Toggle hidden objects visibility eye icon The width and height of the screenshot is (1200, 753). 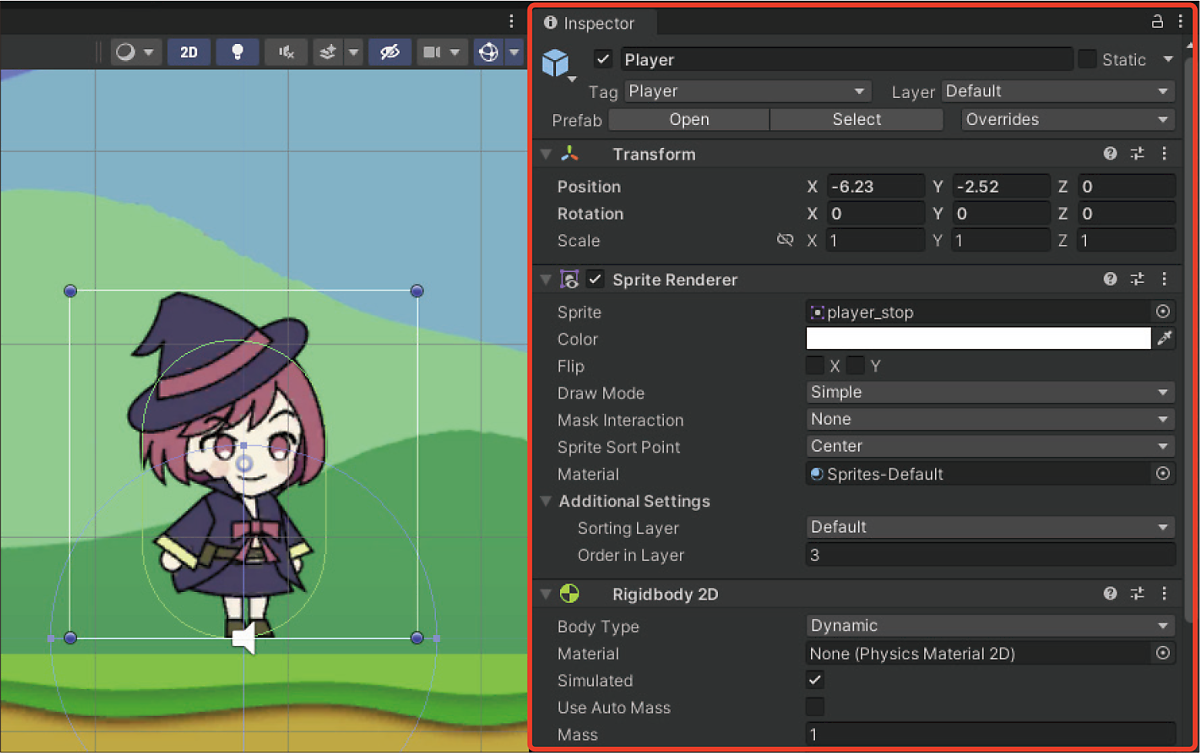point(390,52)
